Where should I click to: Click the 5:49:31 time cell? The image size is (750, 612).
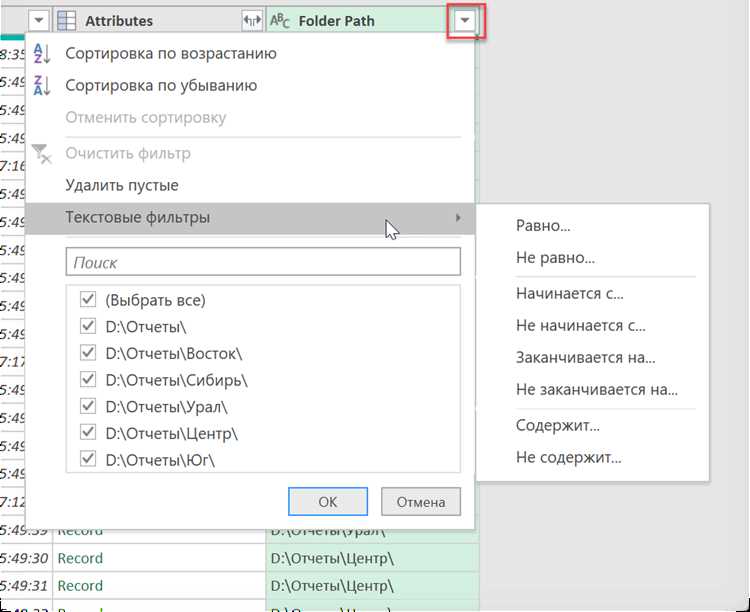point(24,586)
